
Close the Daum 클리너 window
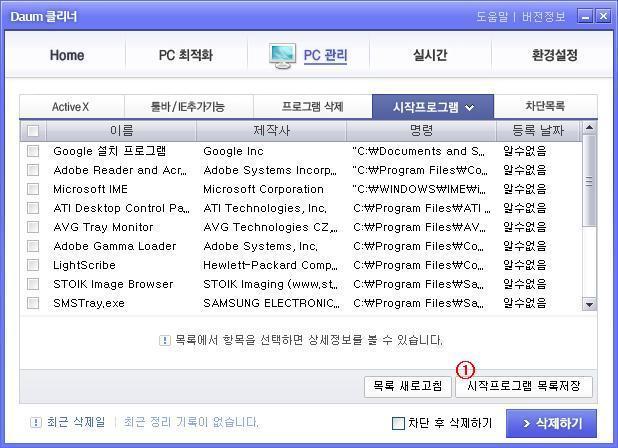[x=603, y=17]
